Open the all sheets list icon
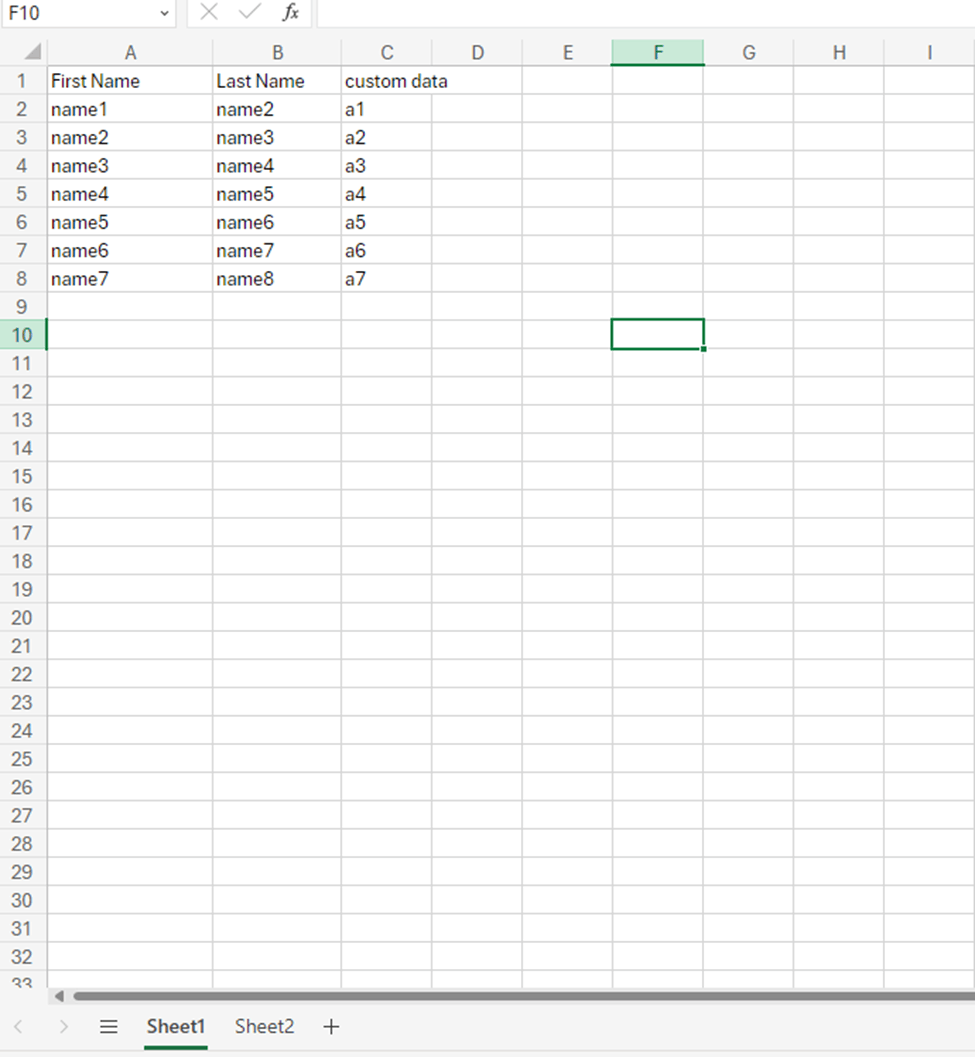 [109, 1027]
